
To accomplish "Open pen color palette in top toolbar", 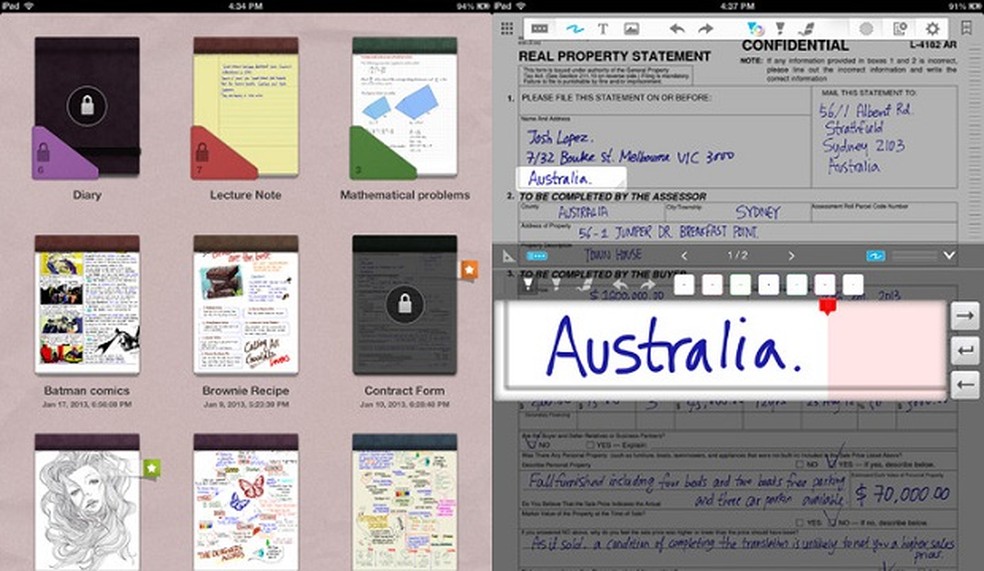I will [x=755, y=28].
